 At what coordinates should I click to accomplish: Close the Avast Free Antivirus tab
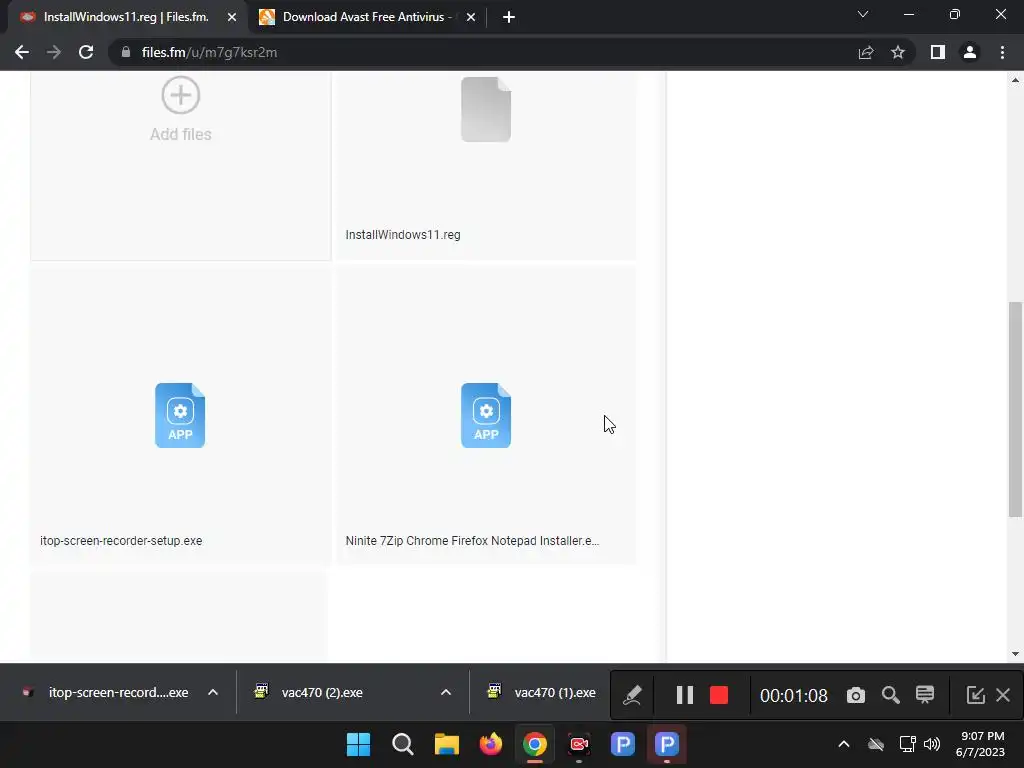tap(471, 18)
